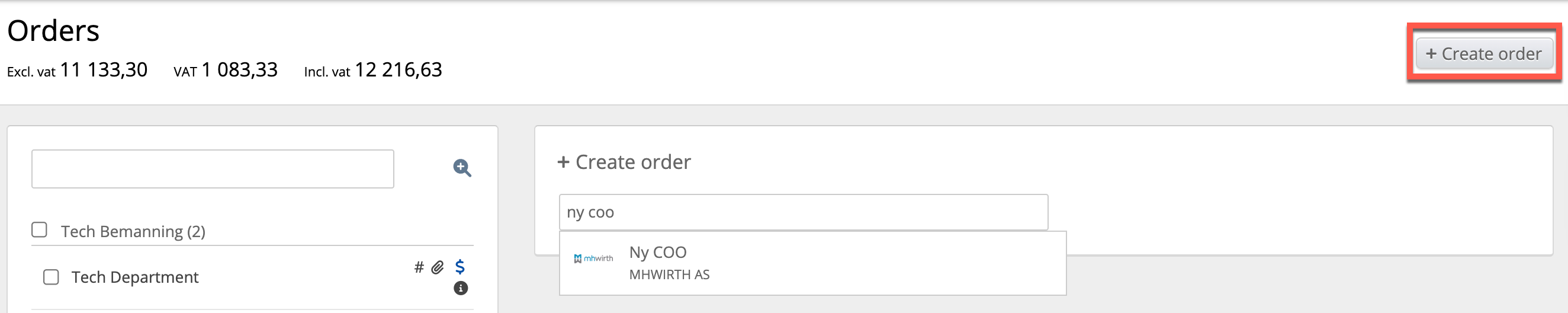Viewport: 1568px width, 313px height.
Task: Expand the Tech Bemanning (2) group label
Action: point(133,231)
